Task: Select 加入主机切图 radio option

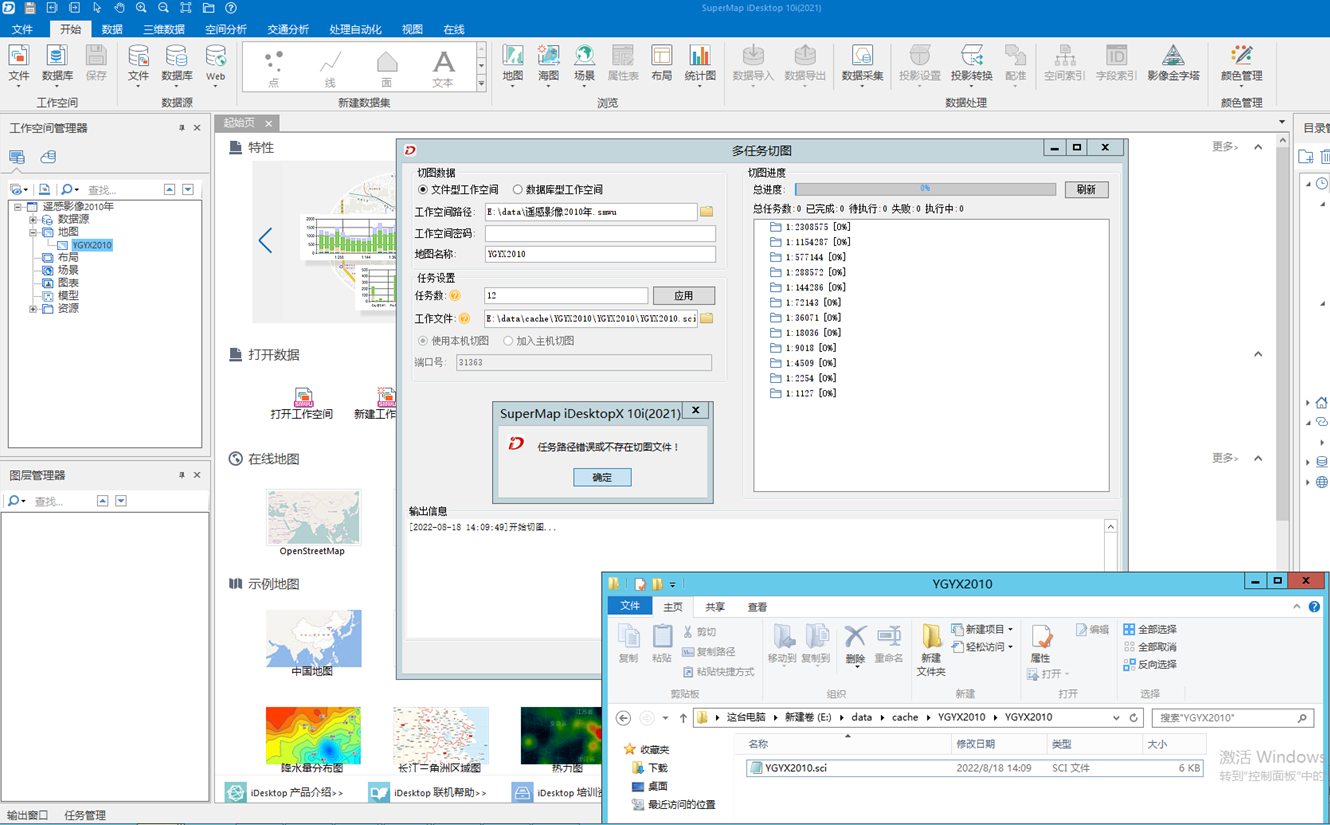Action: pos(508,341)
